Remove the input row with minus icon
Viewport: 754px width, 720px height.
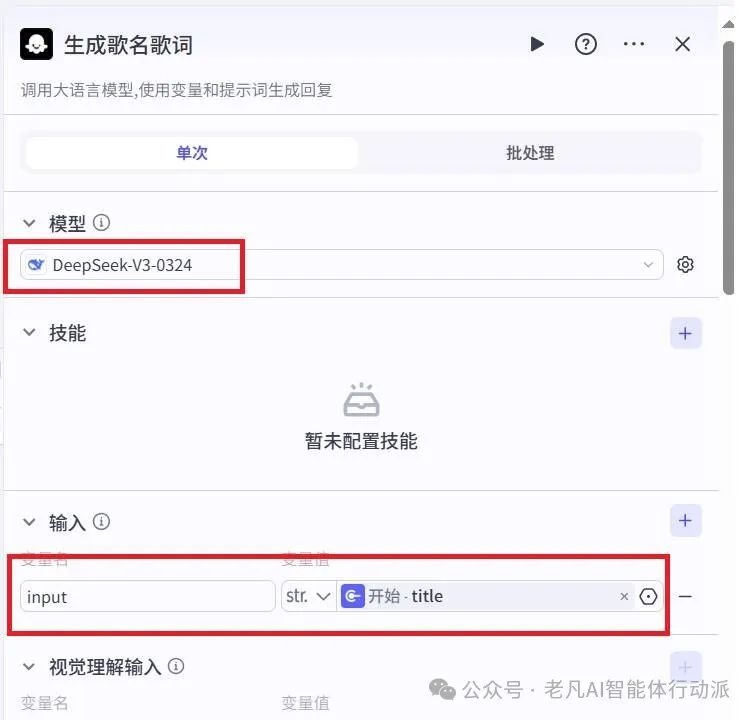(x=685, y=596)
